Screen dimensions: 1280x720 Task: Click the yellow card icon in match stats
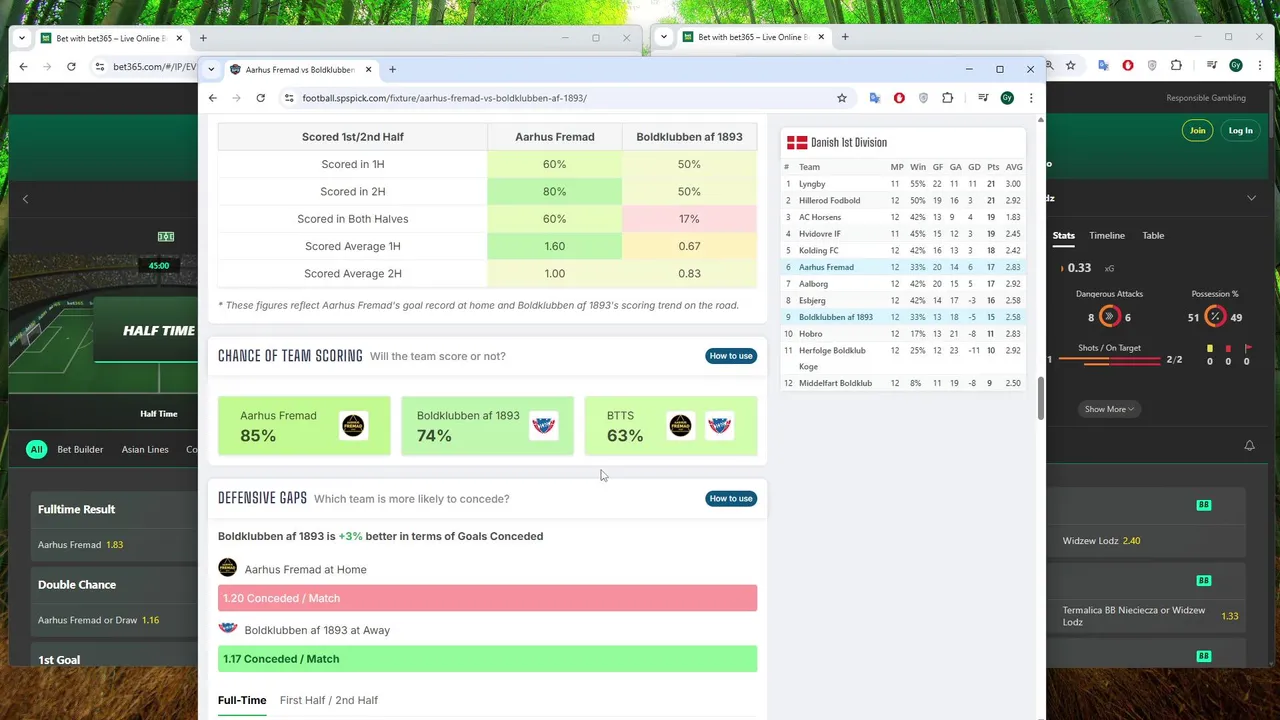tap(1210, 348)
